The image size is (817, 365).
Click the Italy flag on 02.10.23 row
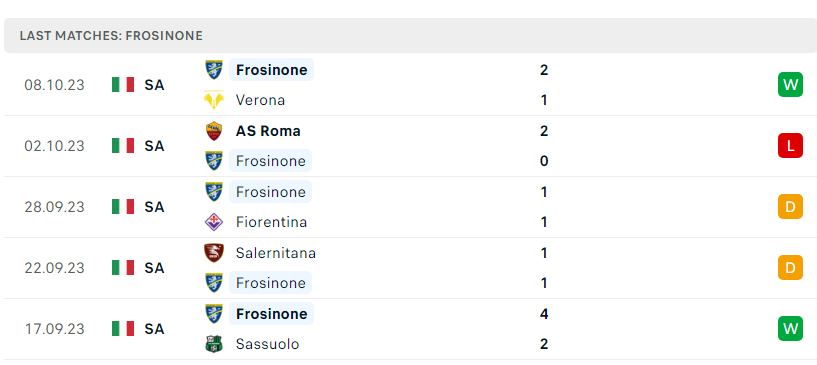(123, 146)
